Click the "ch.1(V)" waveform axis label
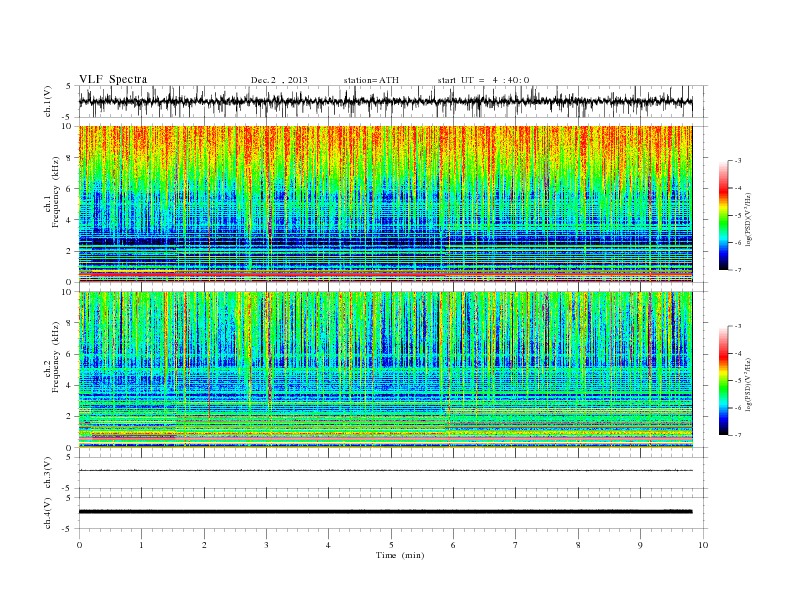The height and width of the screenshot is (612, 792). click(x=48, y=101)
